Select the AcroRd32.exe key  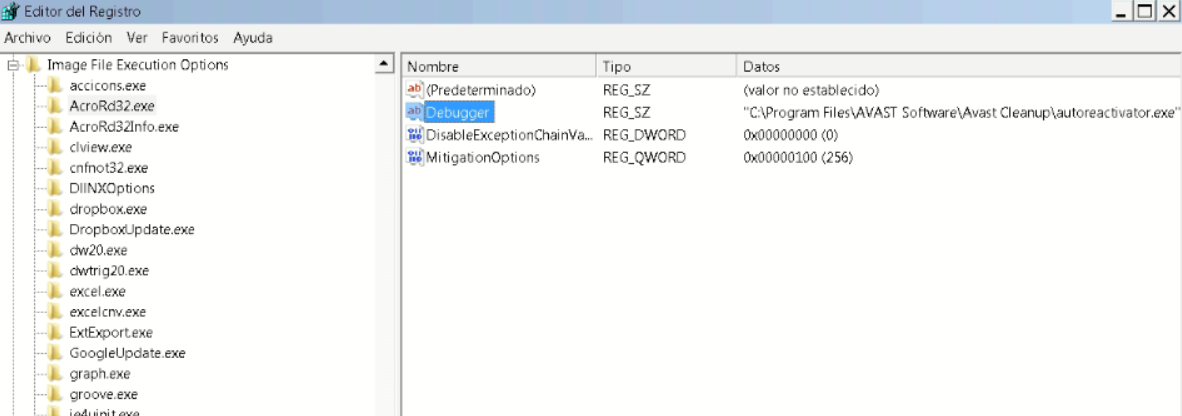pos(112,106)
